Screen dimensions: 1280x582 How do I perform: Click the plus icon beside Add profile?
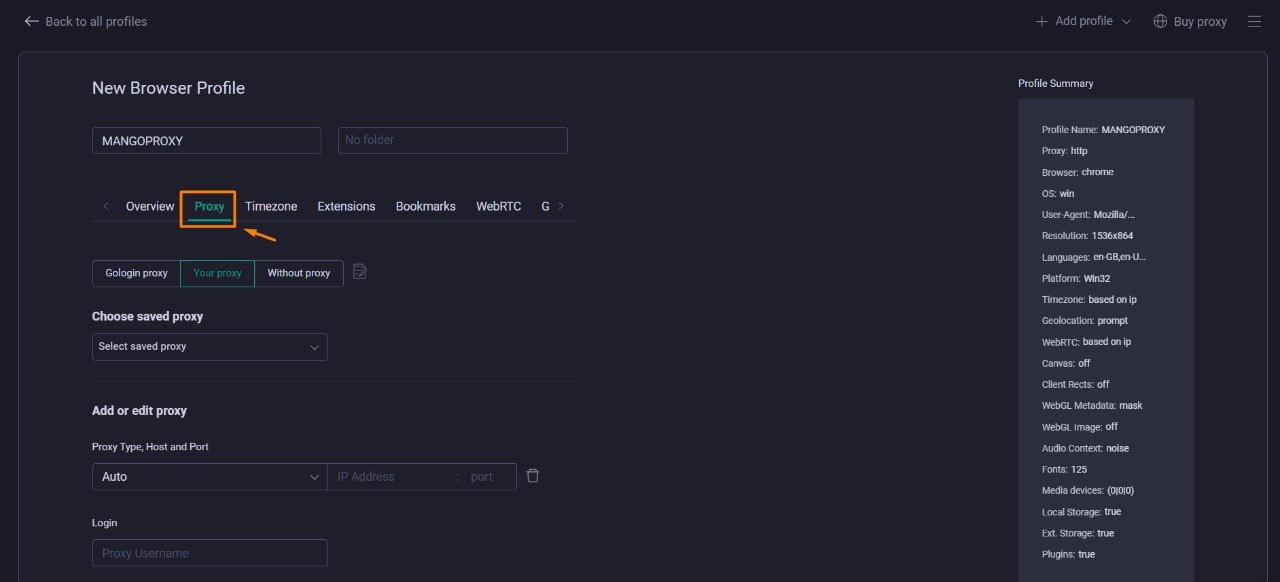click(x=1041, y=20)
